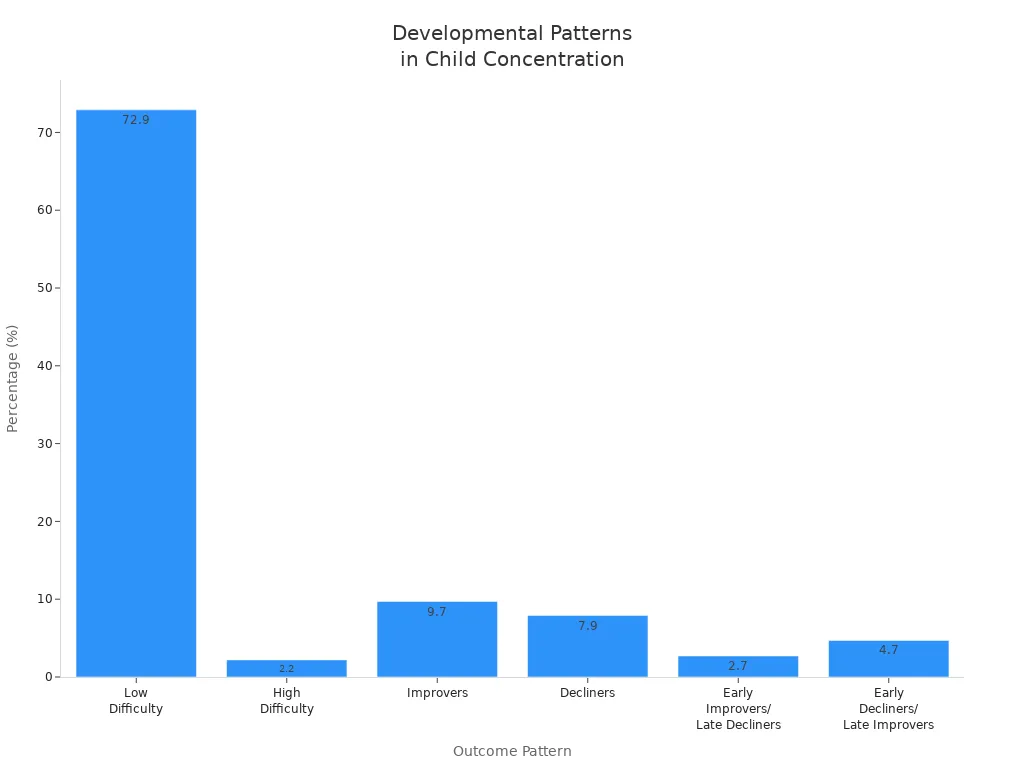
Task: Click the 7.9 value label
Action: point(587,626)
